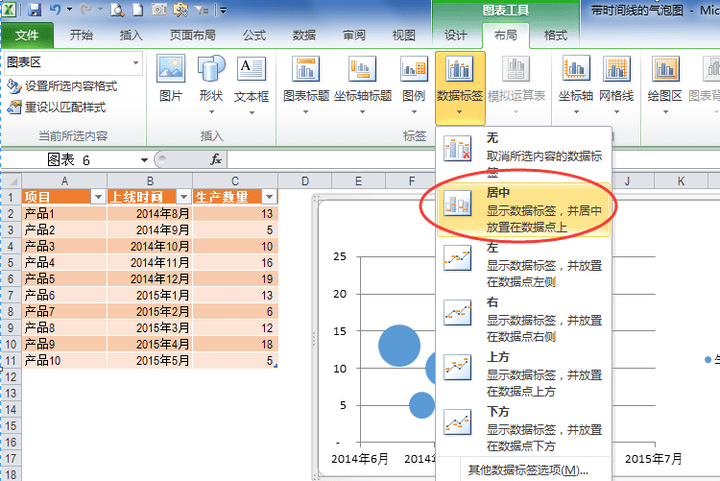Viewport: 720px width, 481px height.
Task: Insert a 文本框 text box
Action: pos(251,84)
